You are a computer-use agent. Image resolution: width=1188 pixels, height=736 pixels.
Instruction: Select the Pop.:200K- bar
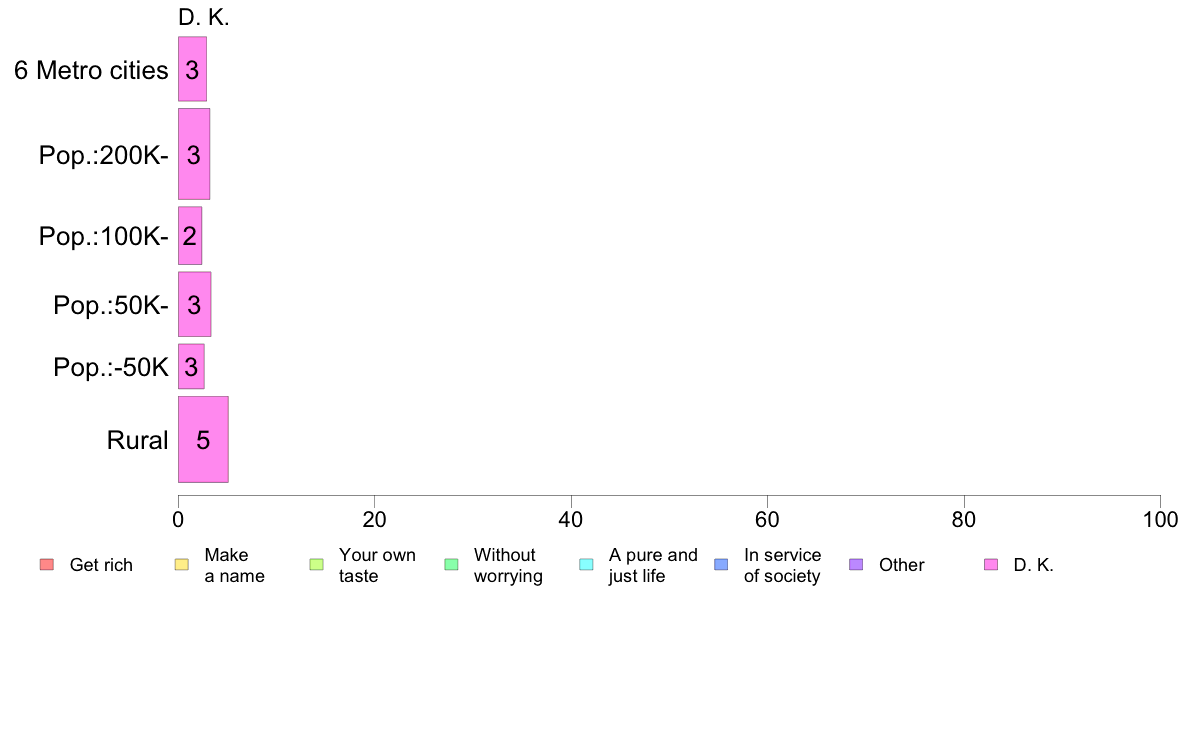(194, 154)
